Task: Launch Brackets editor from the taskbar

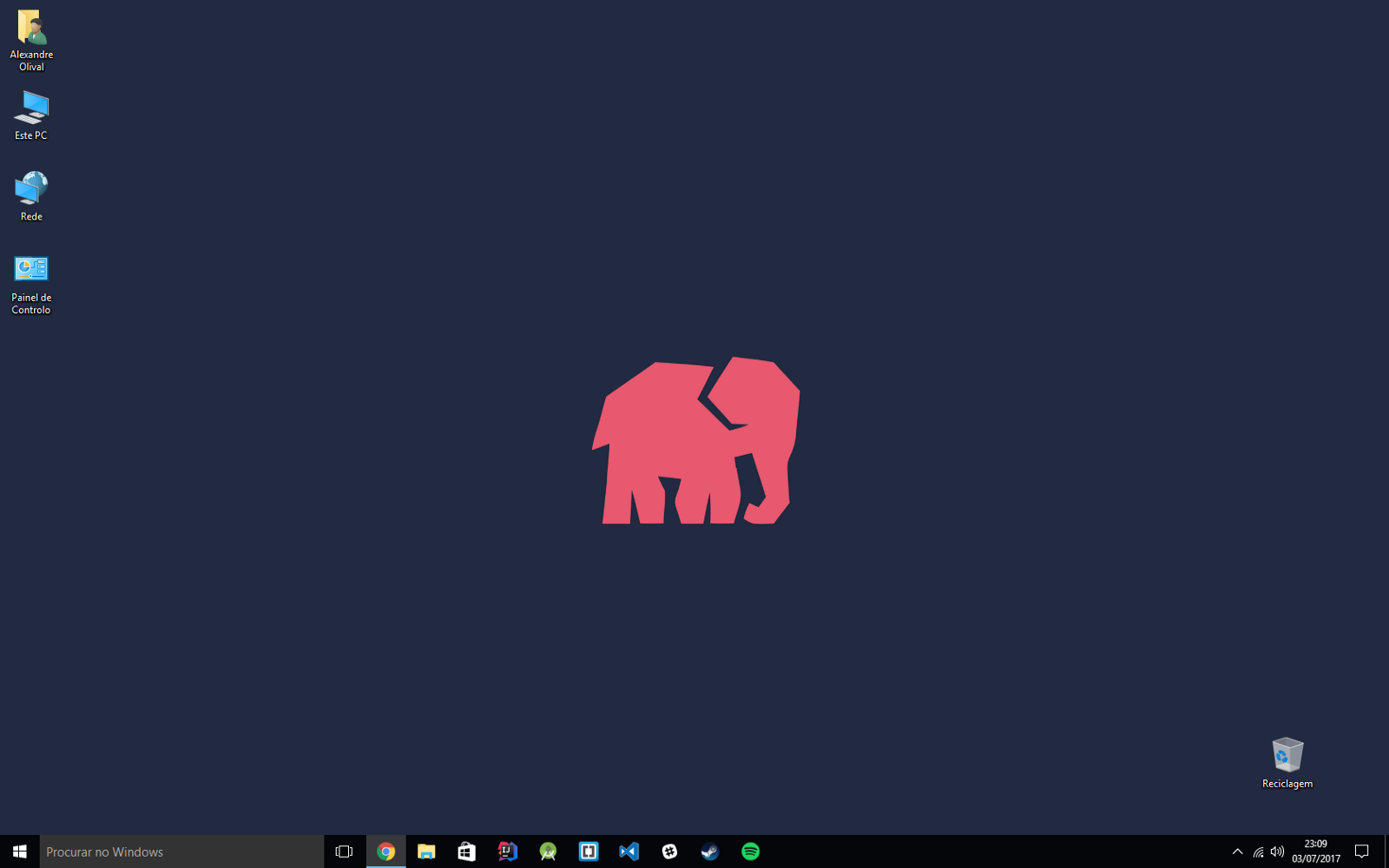Action: click(589, 852)
